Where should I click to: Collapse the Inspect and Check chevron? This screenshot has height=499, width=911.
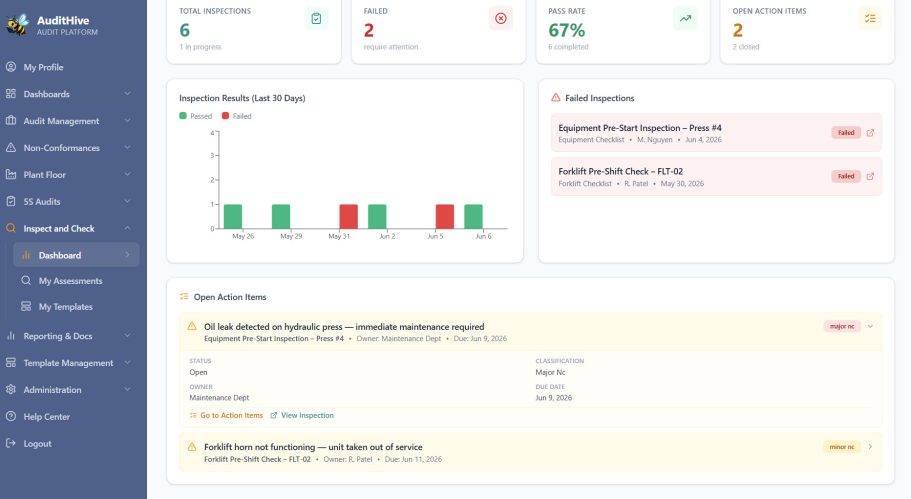pos(127,228)
